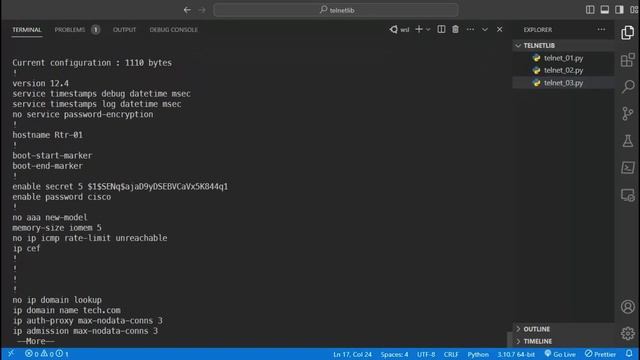This screenshot has height=360, width=640.
Task: Toggle panel layout icon in title bar
Action: [604, 9]
